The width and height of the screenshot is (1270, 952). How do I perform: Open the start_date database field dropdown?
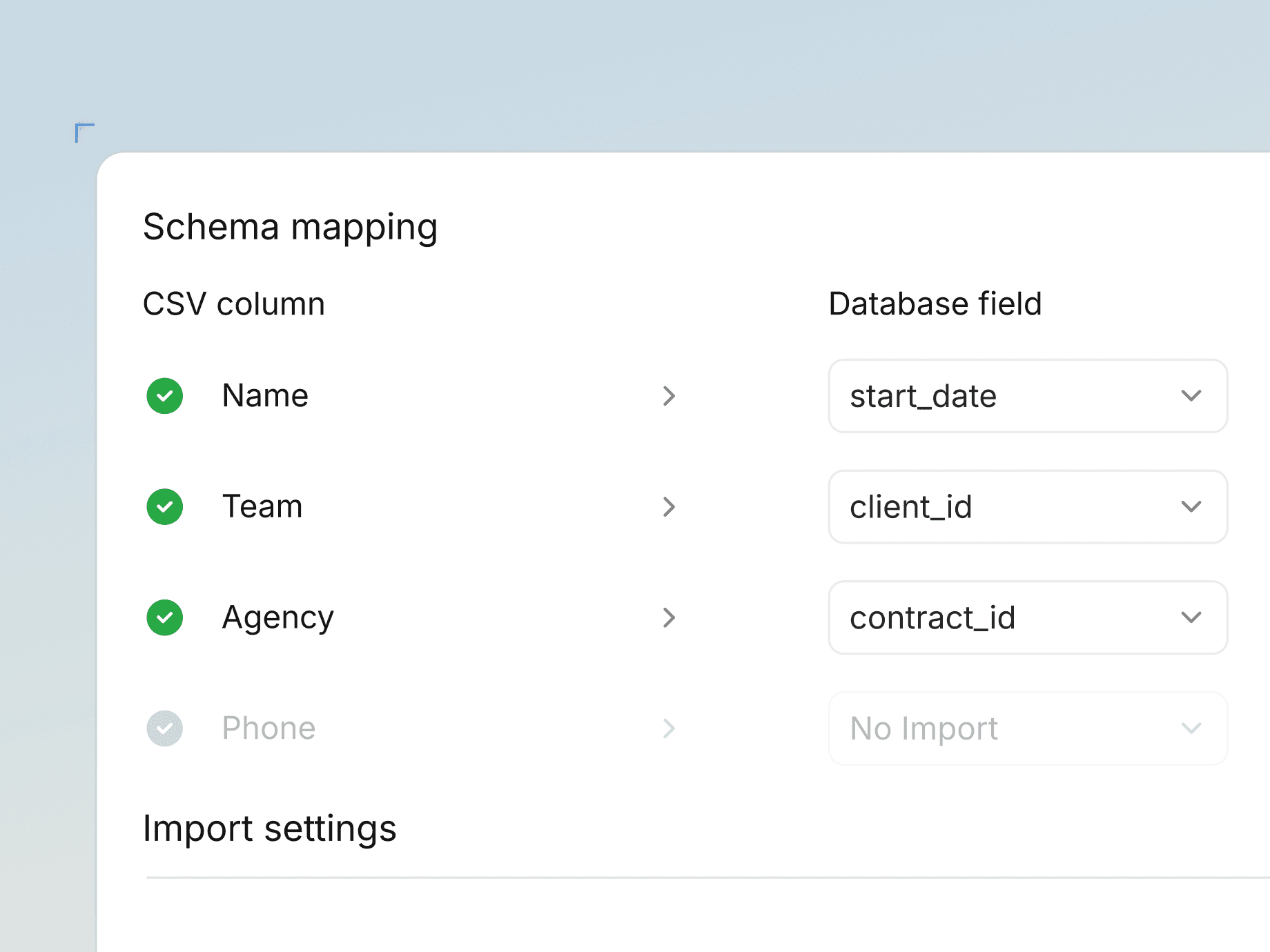pyautogui.click(x=1028, y=396)
